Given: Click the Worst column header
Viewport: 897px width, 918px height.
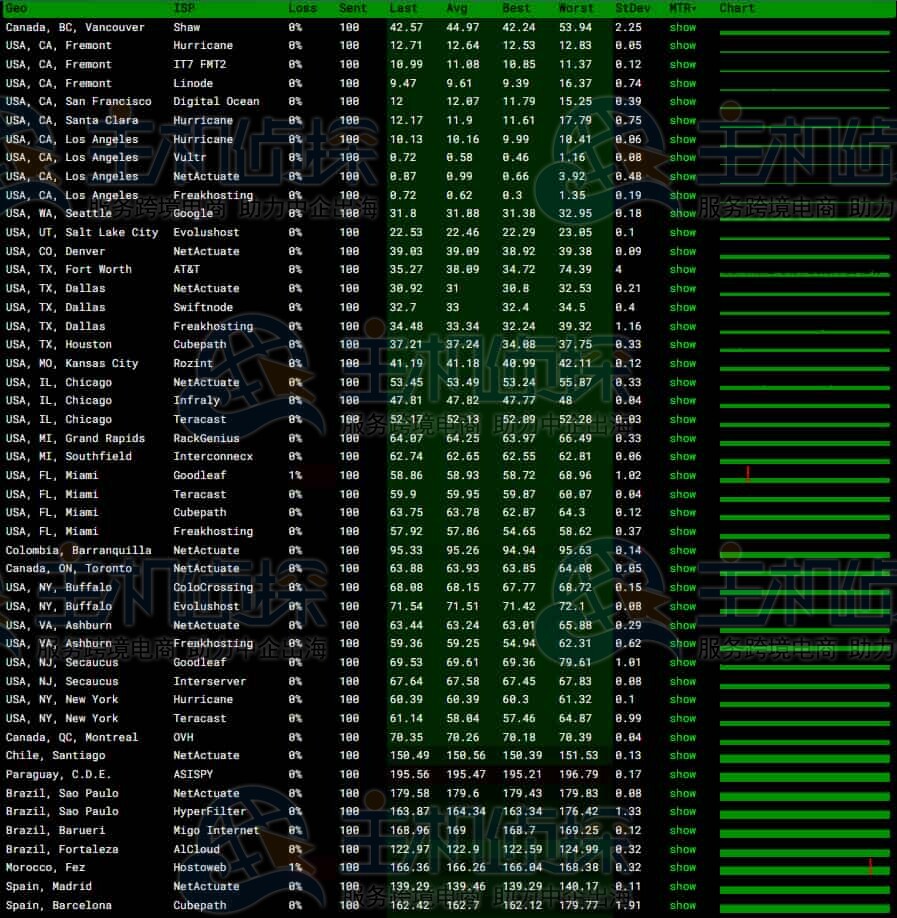Looking at the screenshot, I should 576,8.
